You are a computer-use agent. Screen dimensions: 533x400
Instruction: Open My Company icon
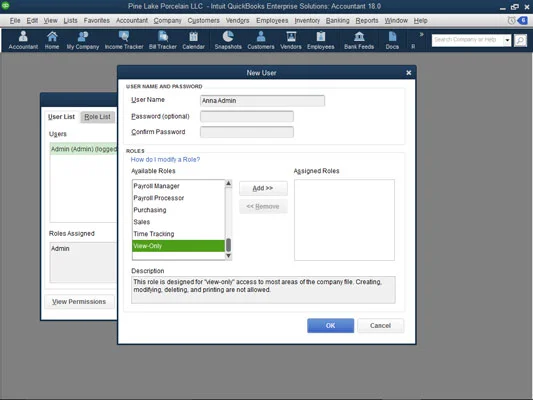pos(83,40)
